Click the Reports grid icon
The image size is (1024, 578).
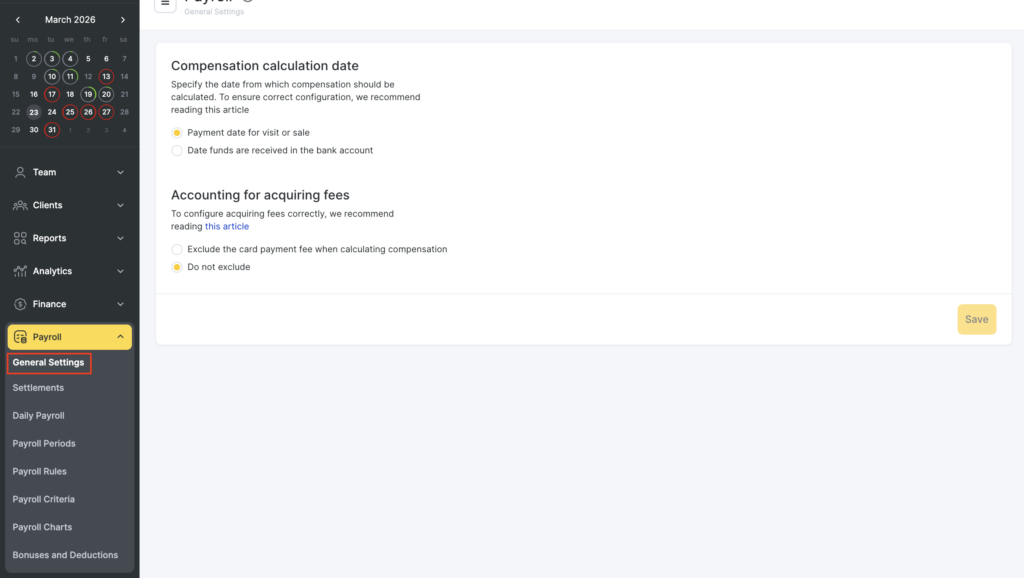[20, 238]
